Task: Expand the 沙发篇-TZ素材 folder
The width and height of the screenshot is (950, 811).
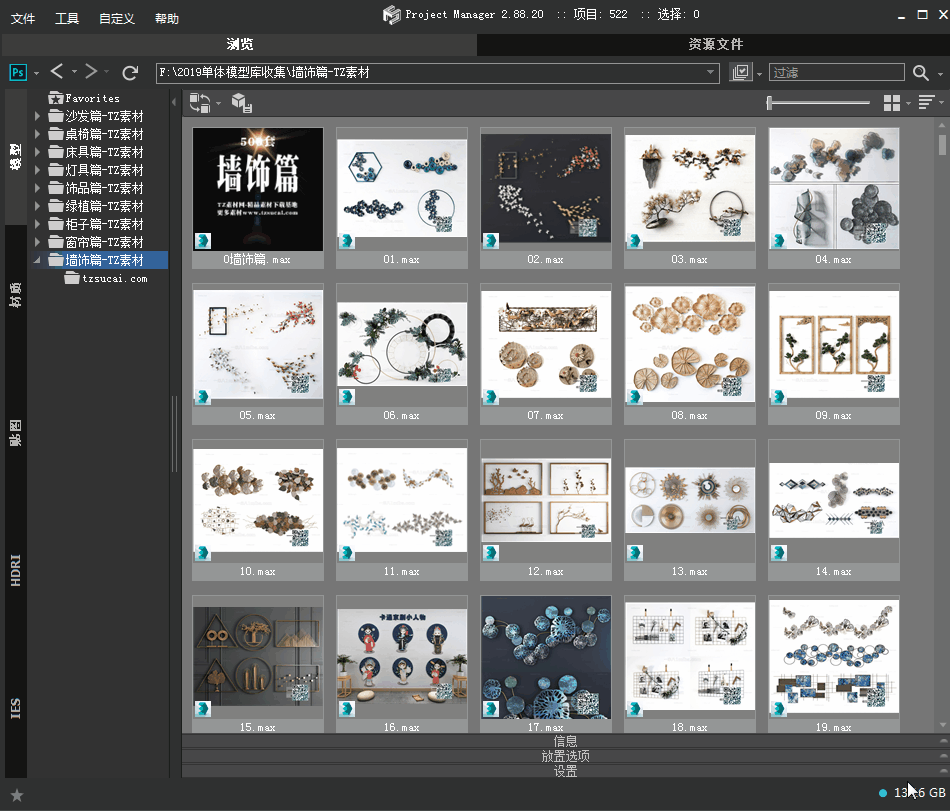Action: 38,116
